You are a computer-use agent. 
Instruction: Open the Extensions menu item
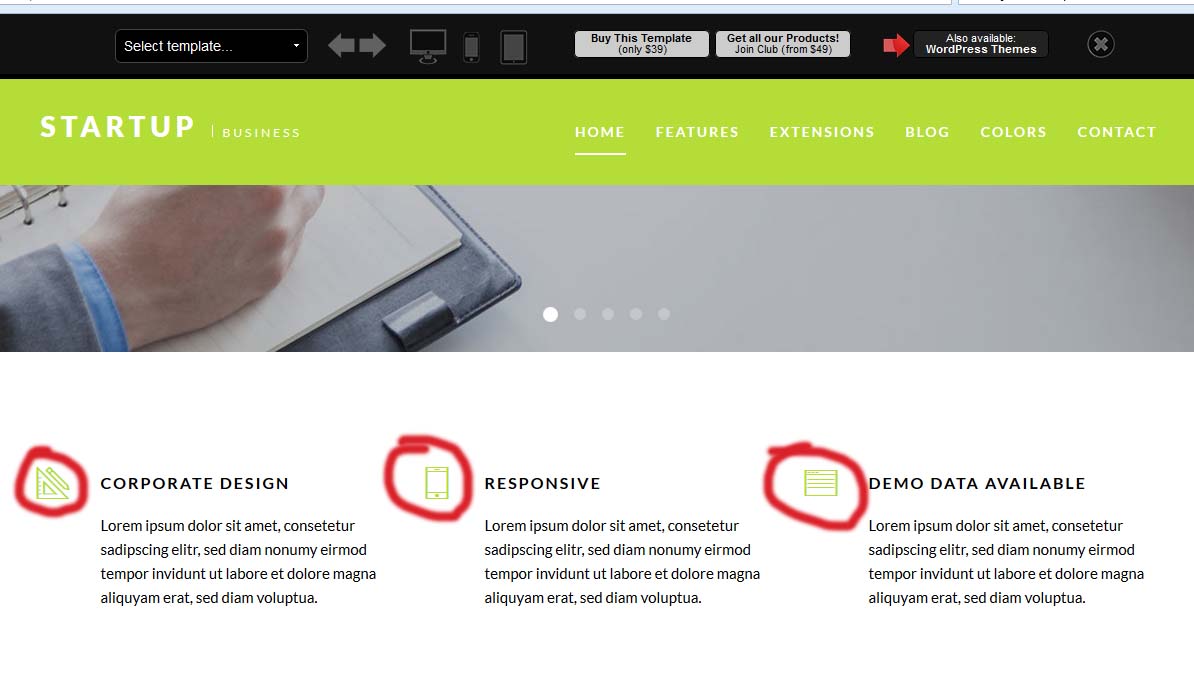click(x=822, y=132)
